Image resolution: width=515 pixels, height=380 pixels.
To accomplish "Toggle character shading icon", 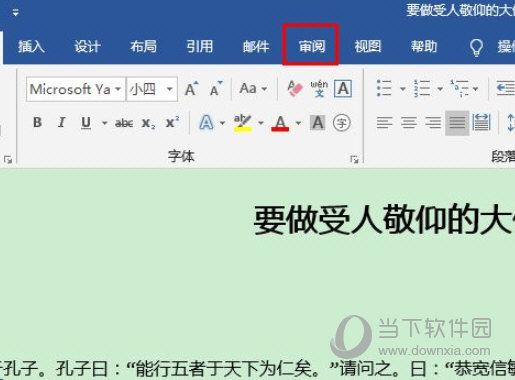I will [x=318, y=122].
